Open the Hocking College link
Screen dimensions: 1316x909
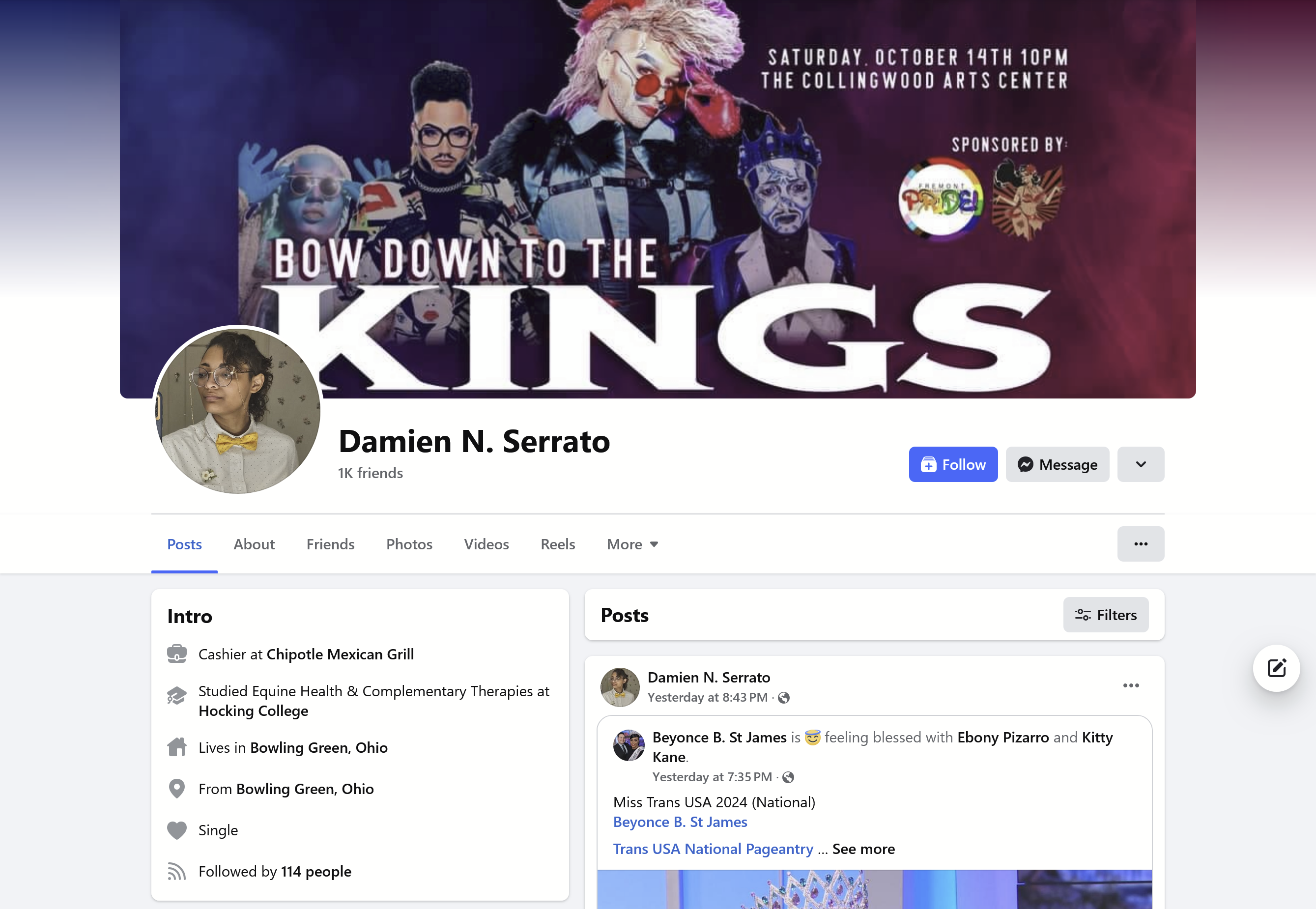coord(254,711)
